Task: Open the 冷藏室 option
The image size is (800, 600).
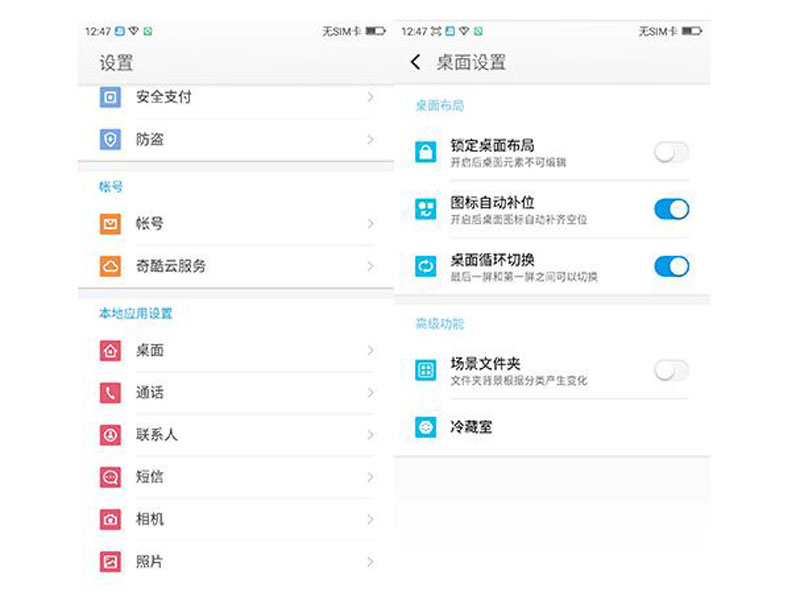Action: [x=552, y=427]
